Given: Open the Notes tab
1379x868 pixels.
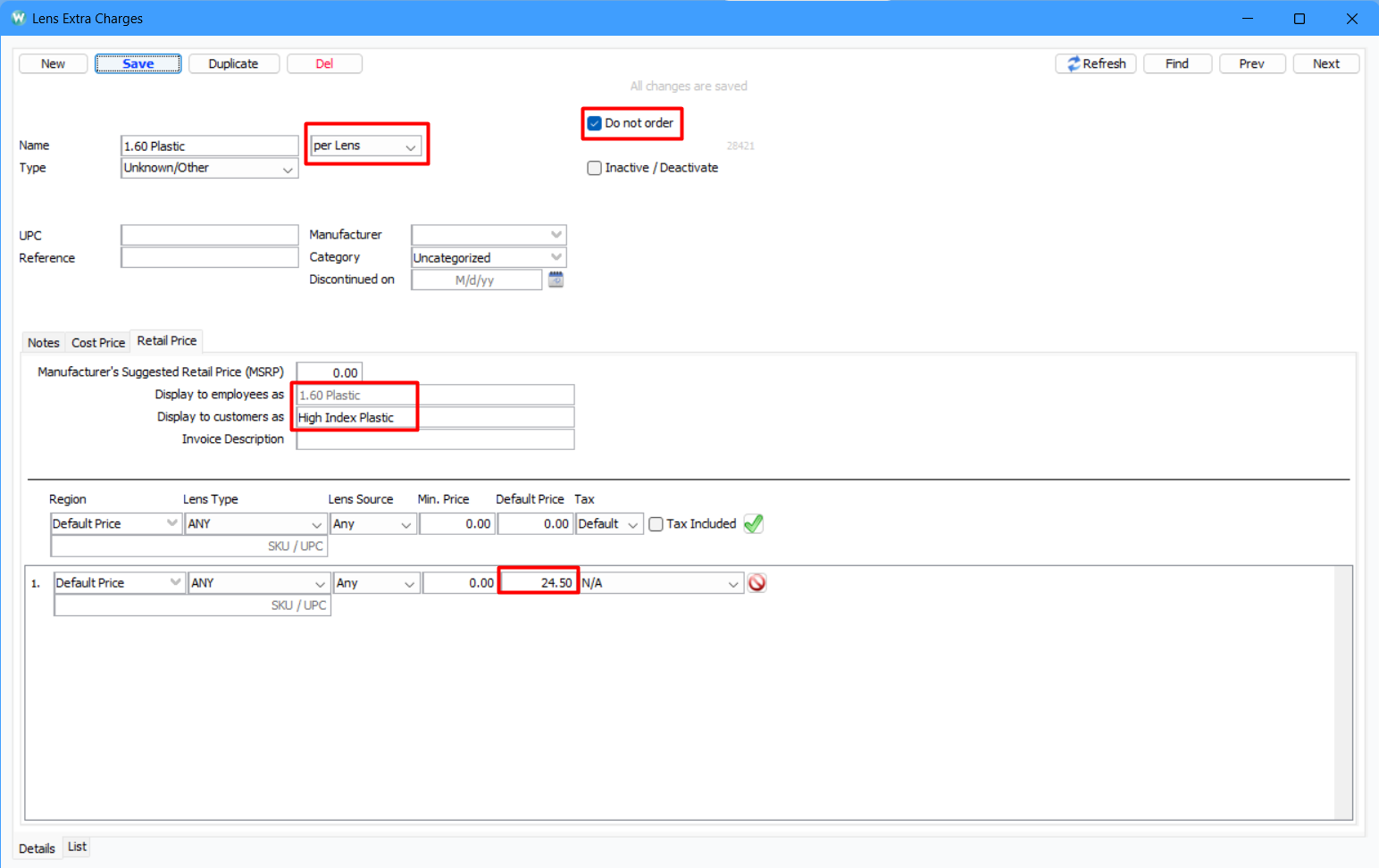Looking at the screenshot, I should pyautogui.click(x=43, y=343).
